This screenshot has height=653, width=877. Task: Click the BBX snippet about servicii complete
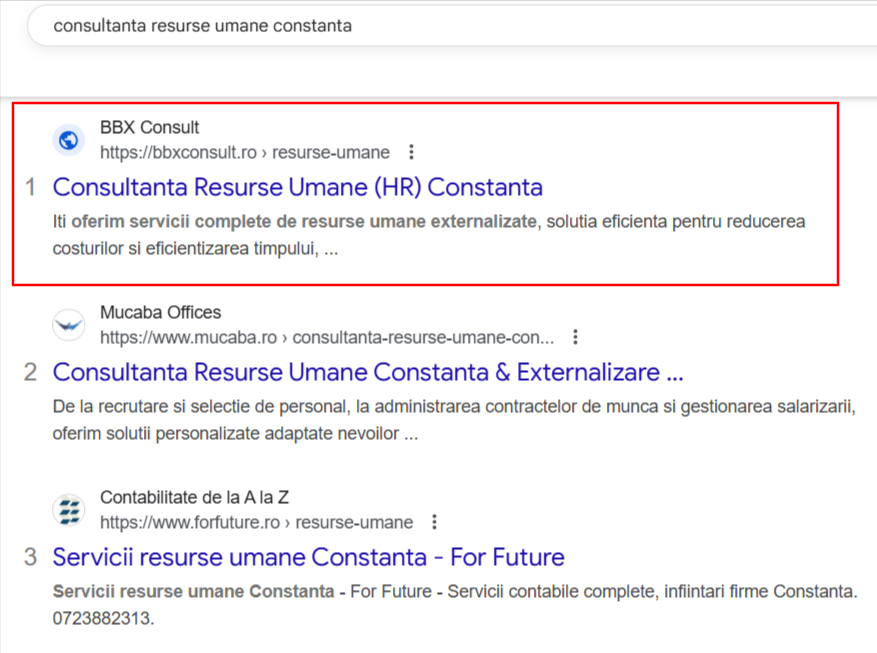point(429,235)
